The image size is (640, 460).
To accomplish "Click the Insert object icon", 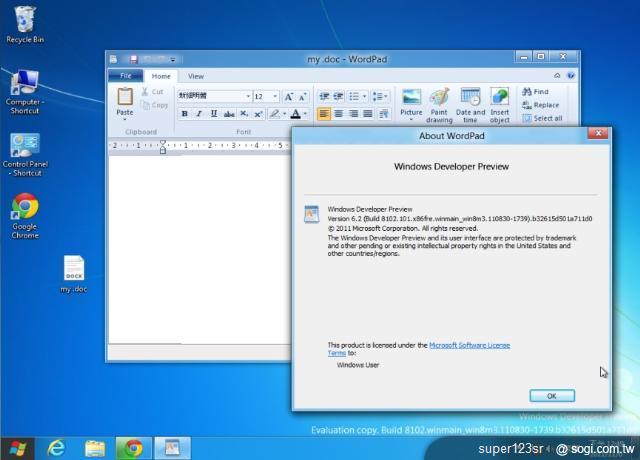I will tap(500, 97).
